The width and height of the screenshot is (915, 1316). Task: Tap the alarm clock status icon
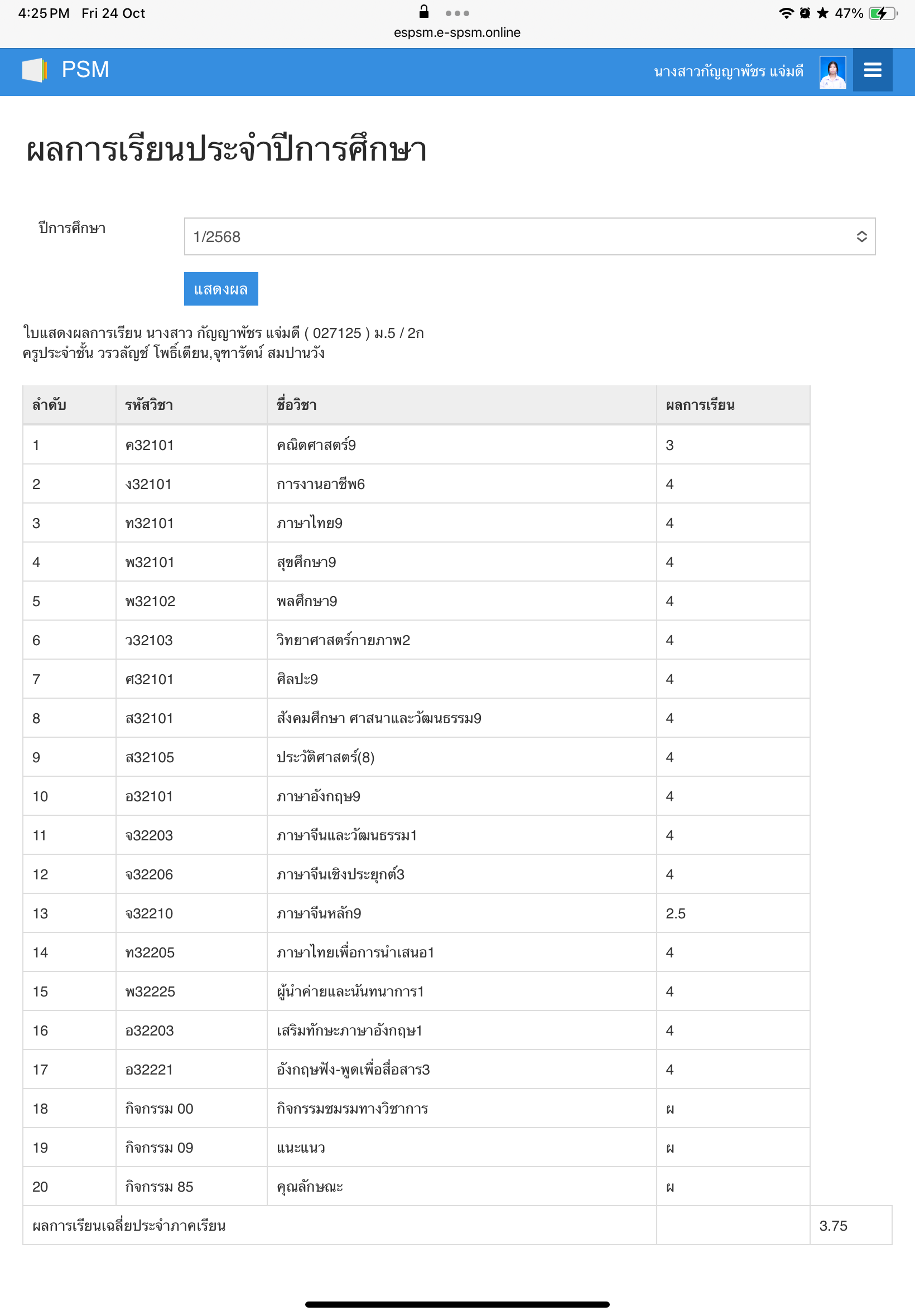(x=805, y=13)
